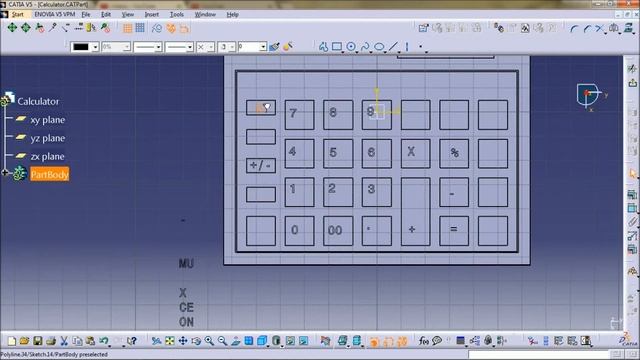Viewport: 640px width, 360px height.
Task: Toggle the orange Grid display icon
Action: [127, 28]
